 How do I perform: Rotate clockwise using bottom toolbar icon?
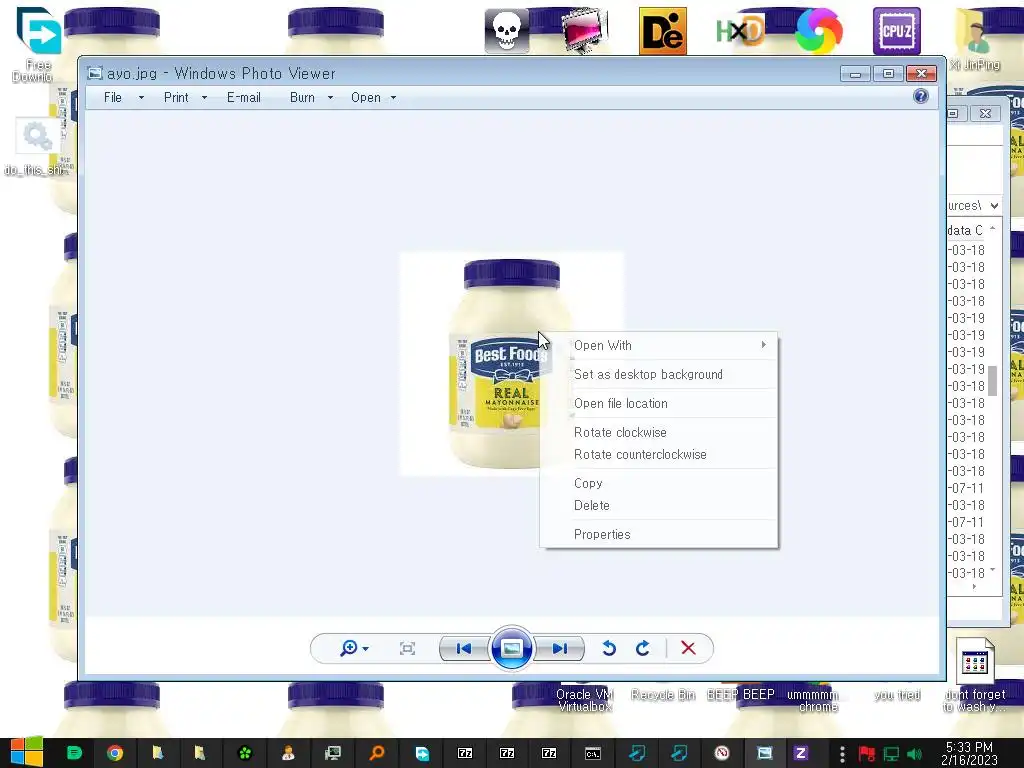[x=643, y=648]
